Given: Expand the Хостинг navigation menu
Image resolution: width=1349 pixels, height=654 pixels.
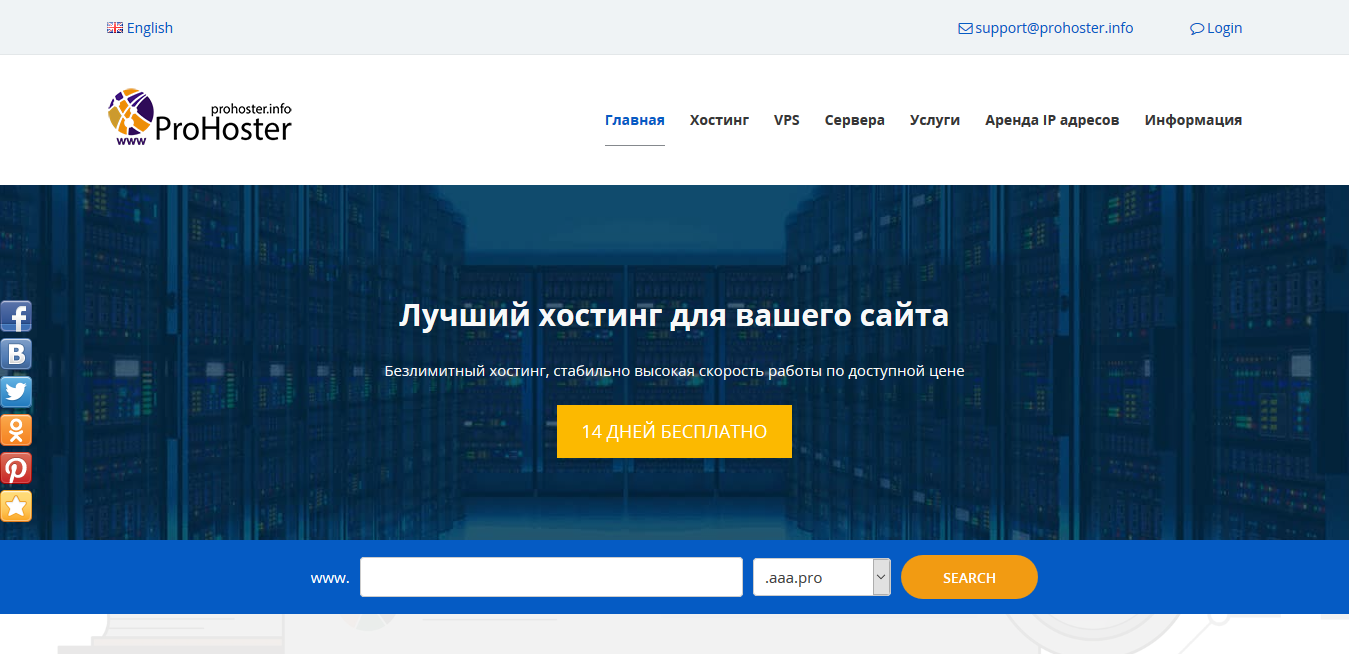Looking at the screenshot, I should pyautogui.click(x=719, y=120).
